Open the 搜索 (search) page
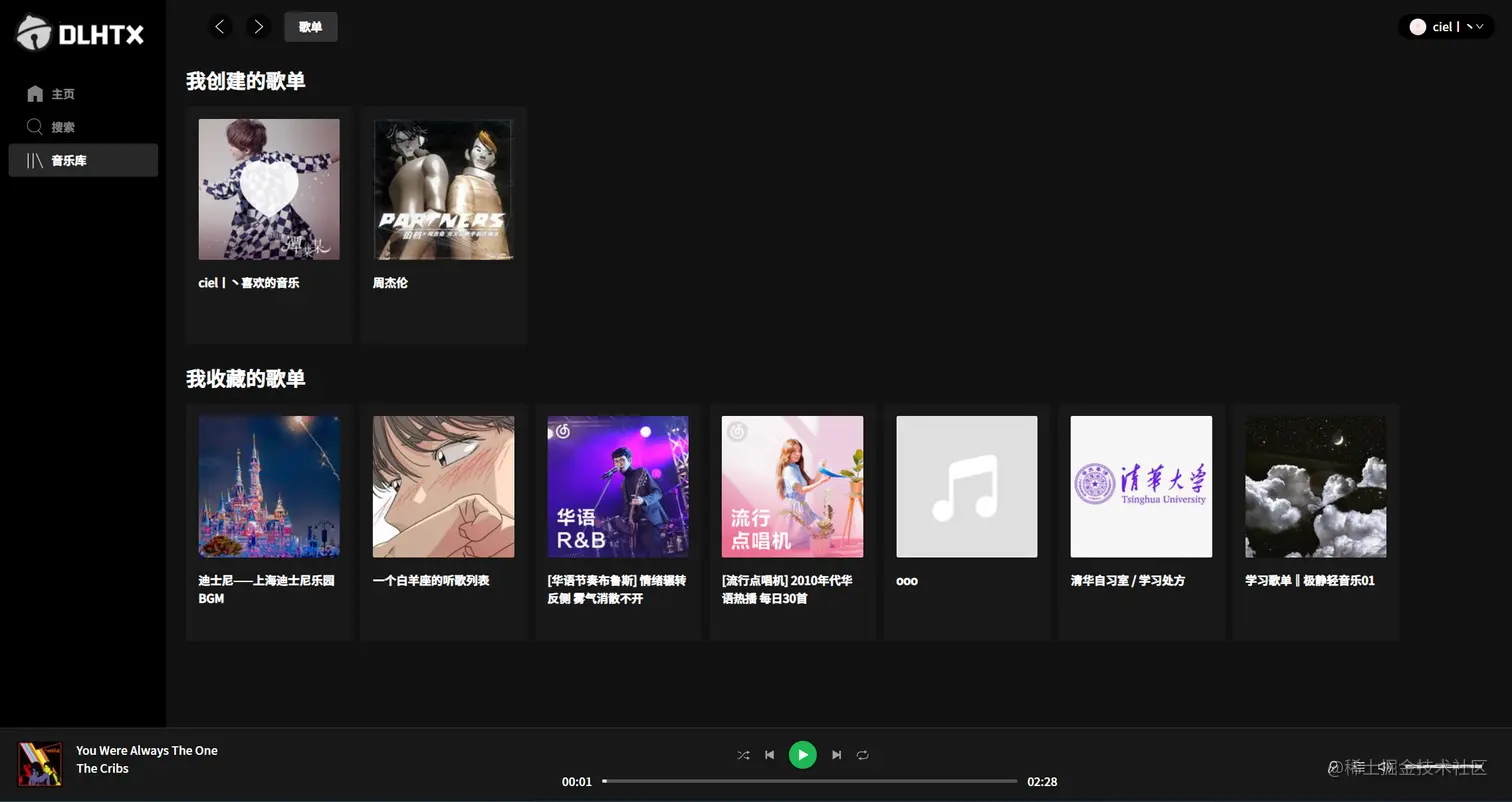Image resolution: width=1512 pixels, height=802 pixels. tap(60, 127)
